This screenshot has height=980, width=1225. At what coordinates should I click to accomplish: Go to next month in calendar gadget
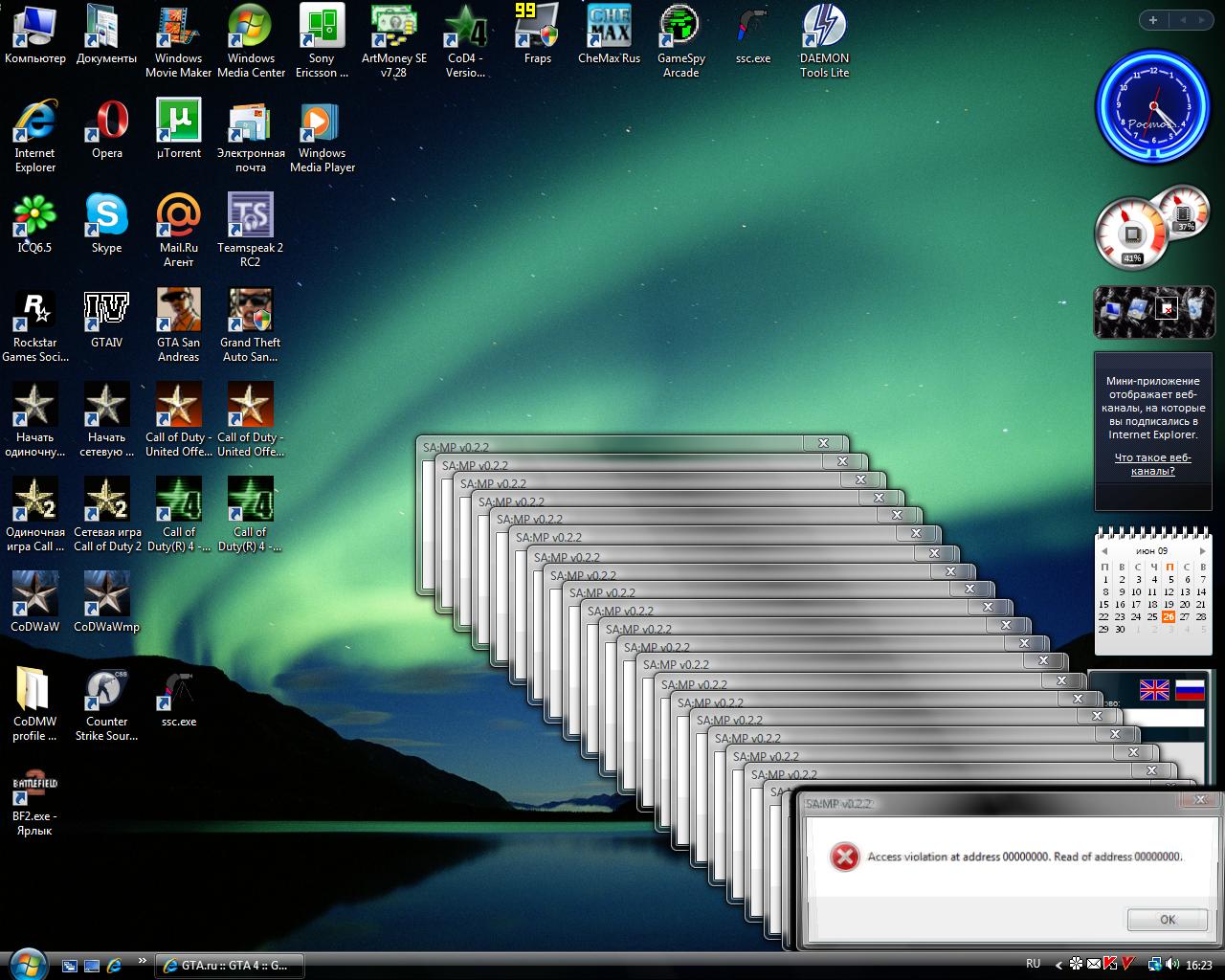click(1203, 551)
